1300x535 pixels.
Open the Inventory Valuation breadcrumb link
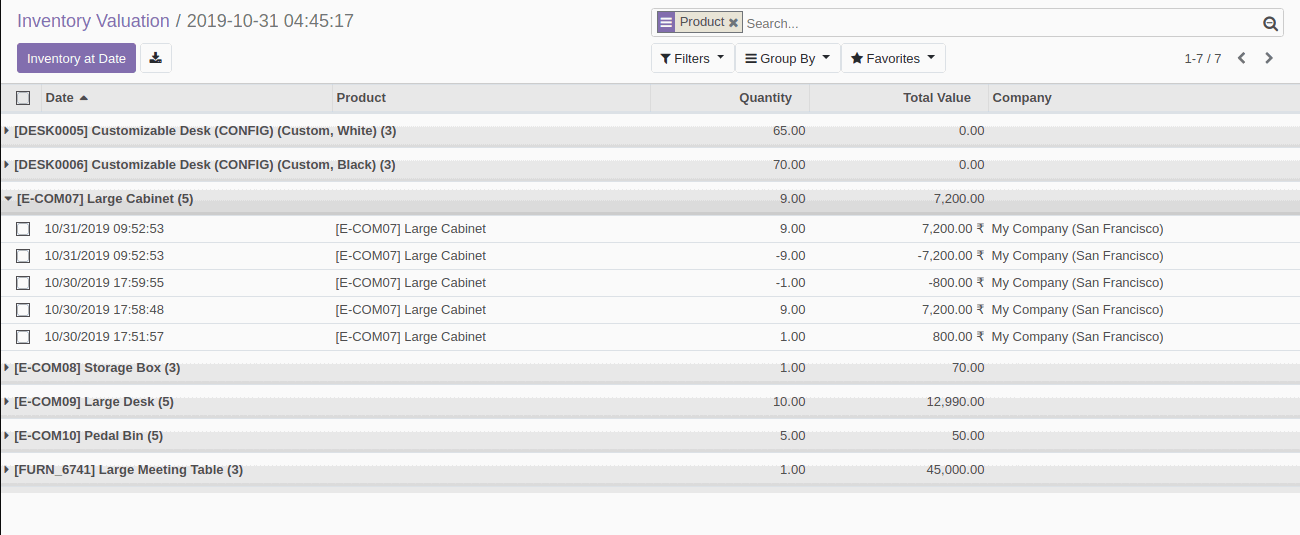[93, 21]
